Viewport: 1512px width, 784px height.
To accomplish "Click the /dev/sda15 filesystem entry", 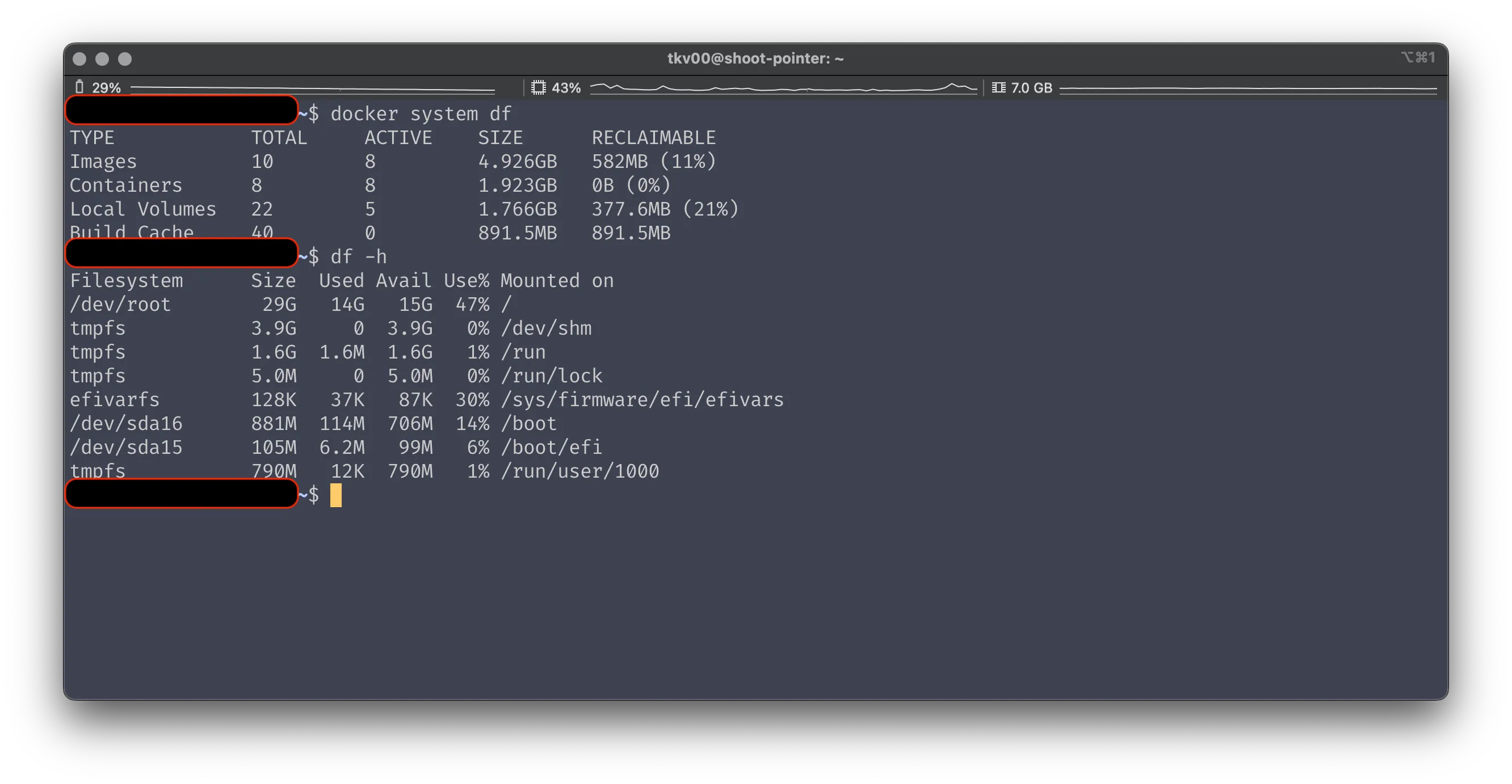I will point(126,447).
